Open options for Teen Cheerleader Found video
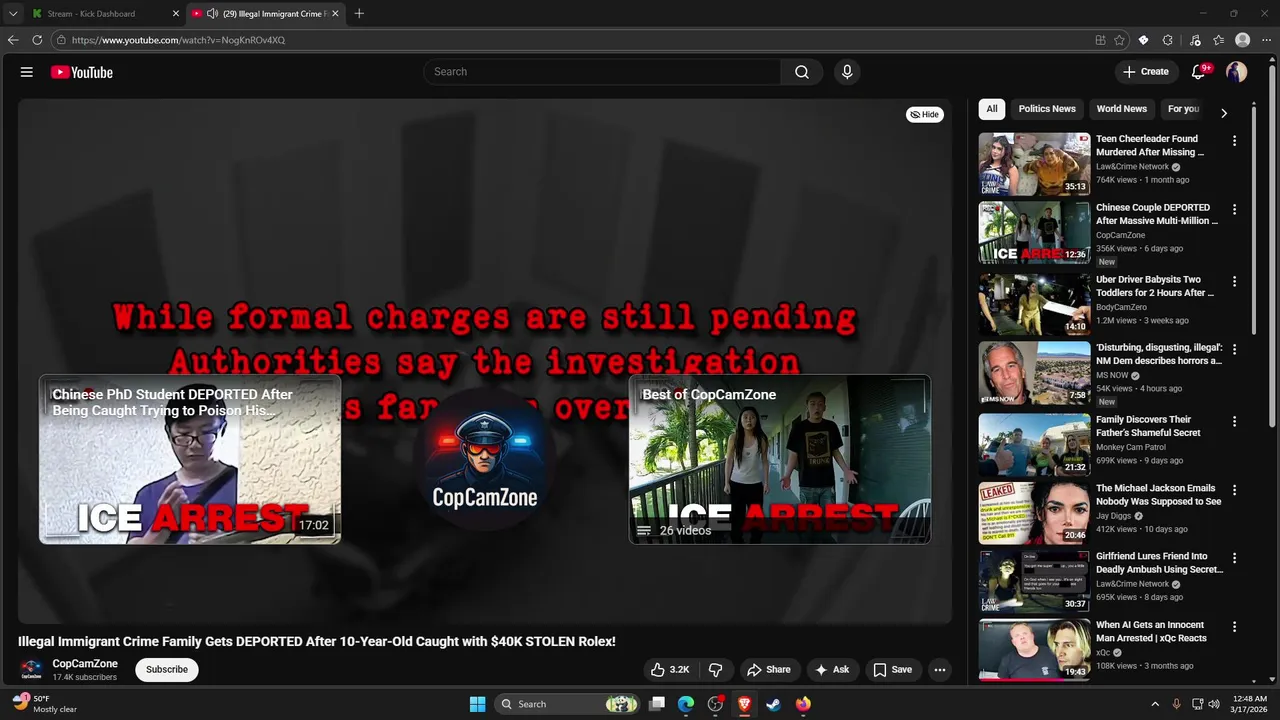Image resolution: width=1280 pixels, height=720 pixels. [x=1234, y=141]
